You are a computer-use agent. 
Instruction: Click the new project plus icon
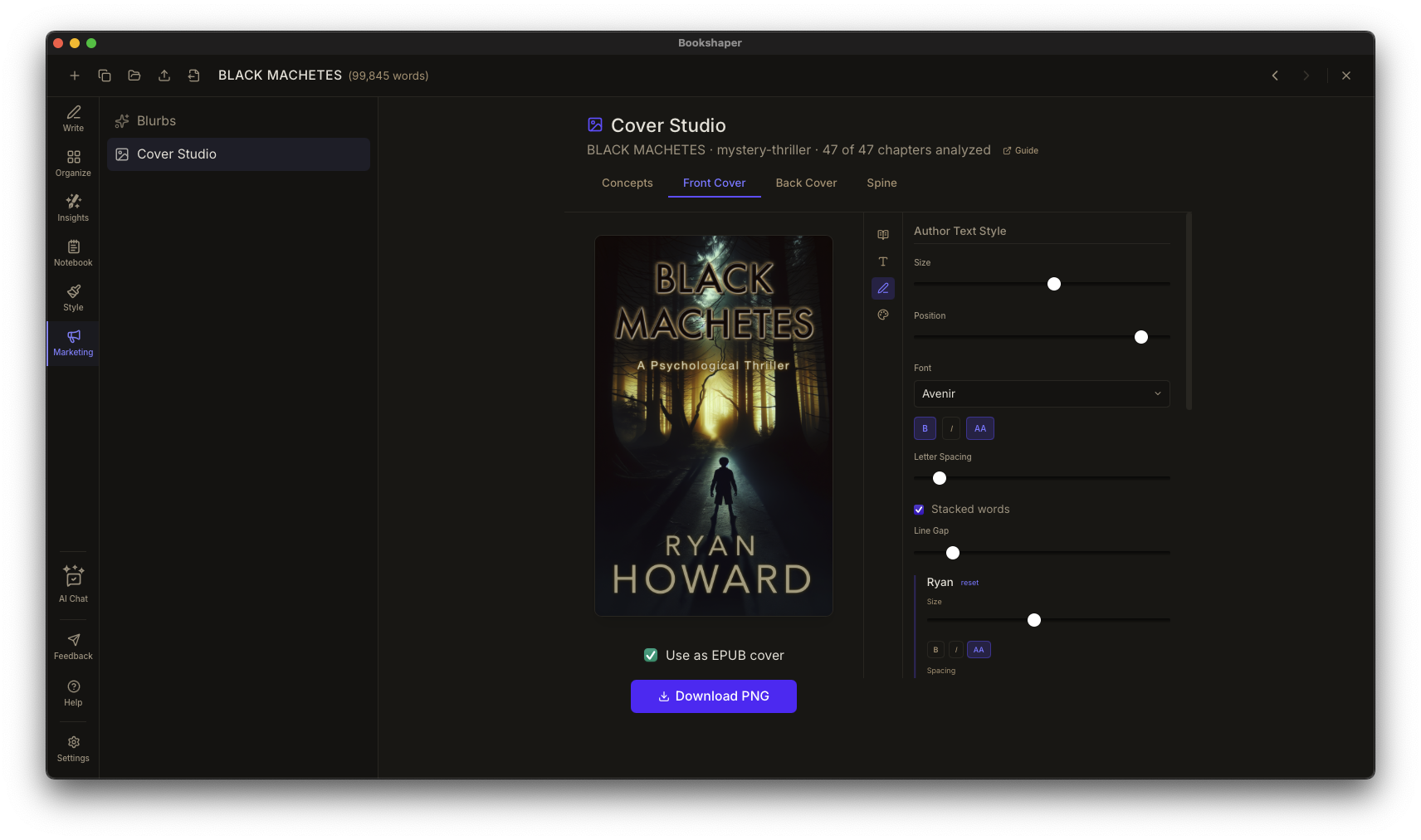(x=74, y=75)
